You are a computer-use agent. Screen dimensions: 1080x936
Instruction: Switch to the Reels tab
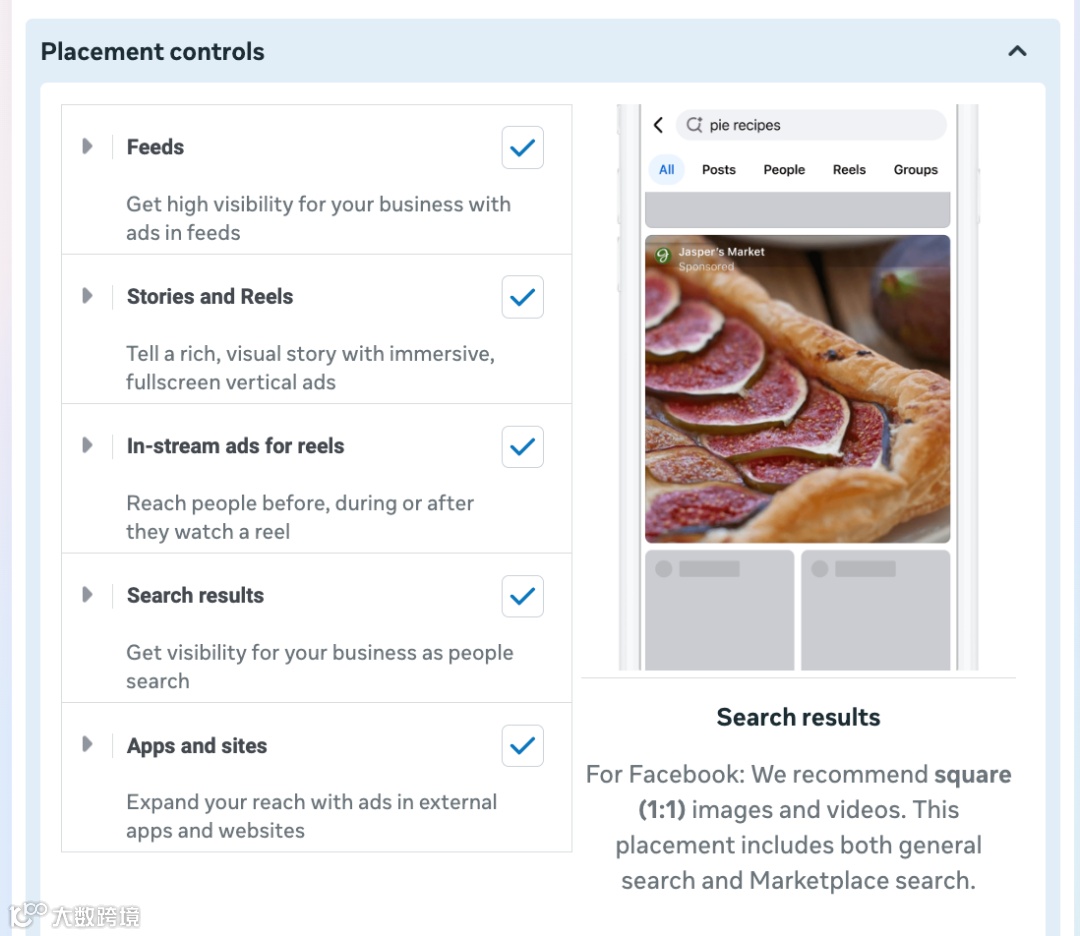pyautogui.click(x=849, y=170)
